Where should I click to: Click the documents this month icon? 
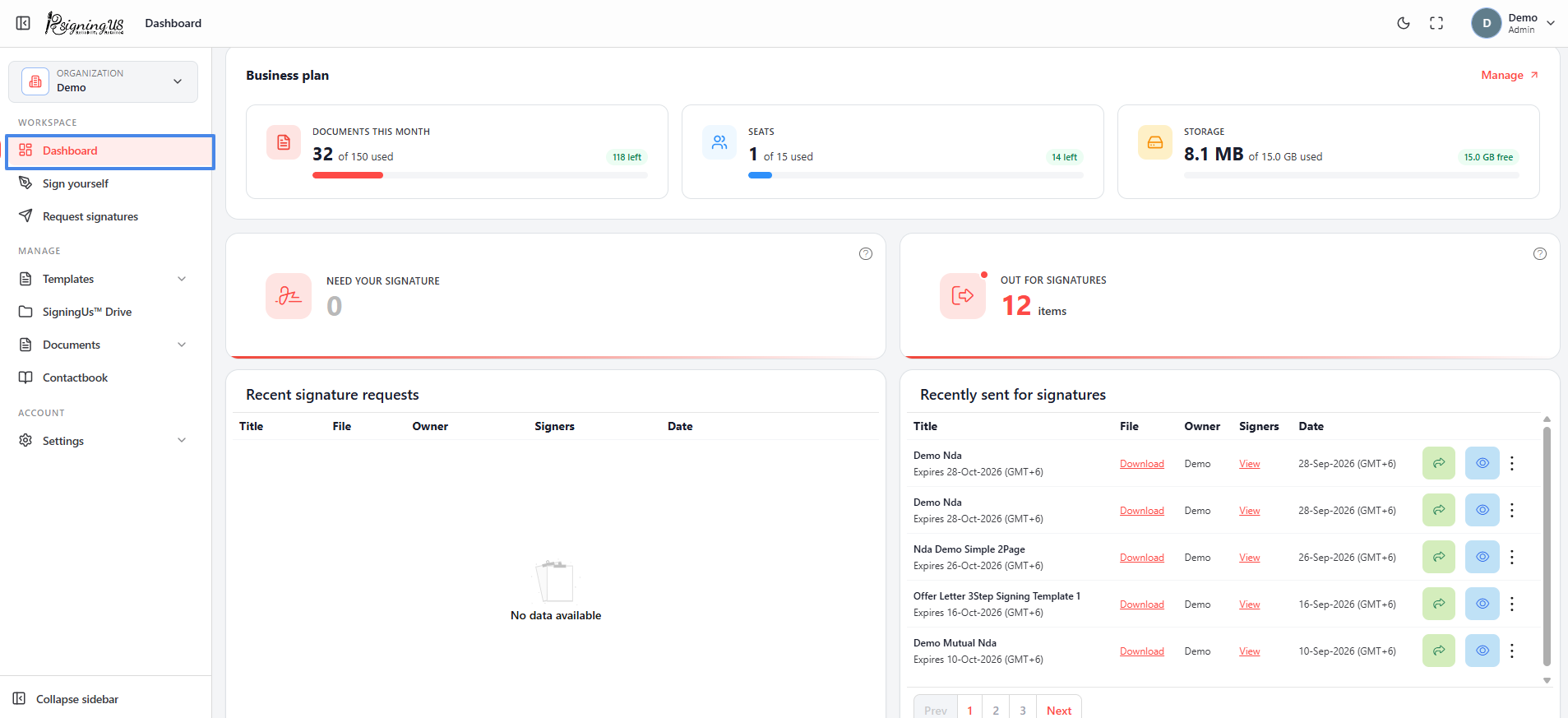pyautogui.click(x=284, y=142)
